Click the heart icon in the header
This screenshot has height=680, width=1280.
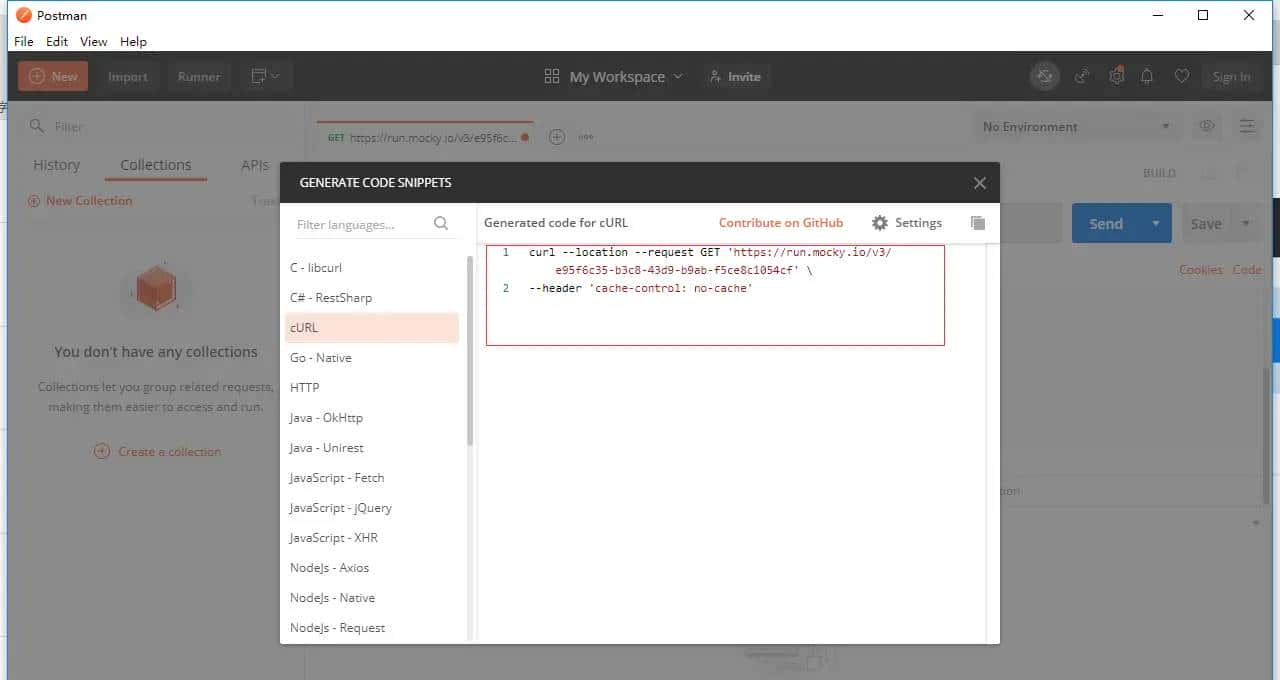(1182, 76)
